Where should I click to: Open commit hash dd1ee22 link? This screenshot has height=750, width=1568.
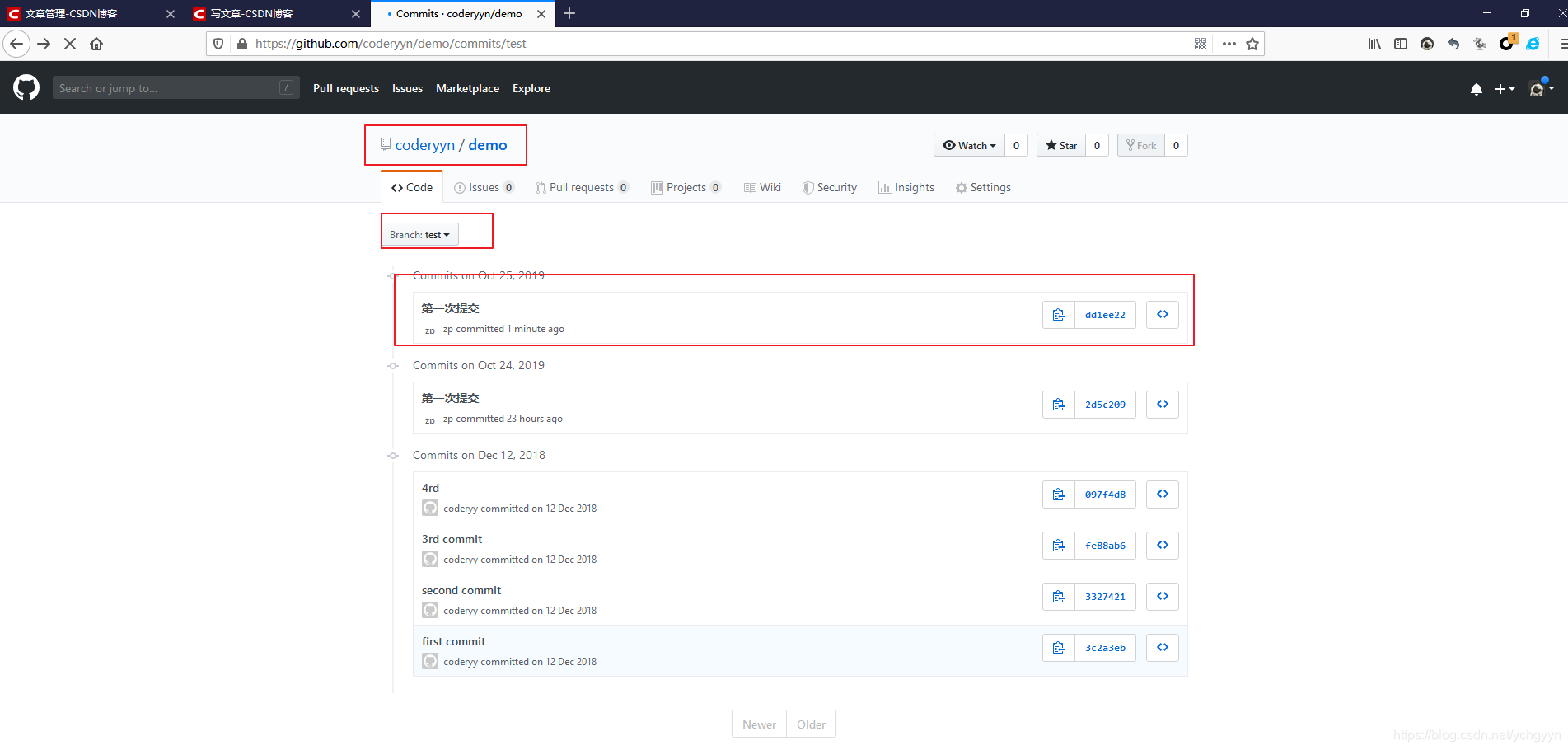1105,315
